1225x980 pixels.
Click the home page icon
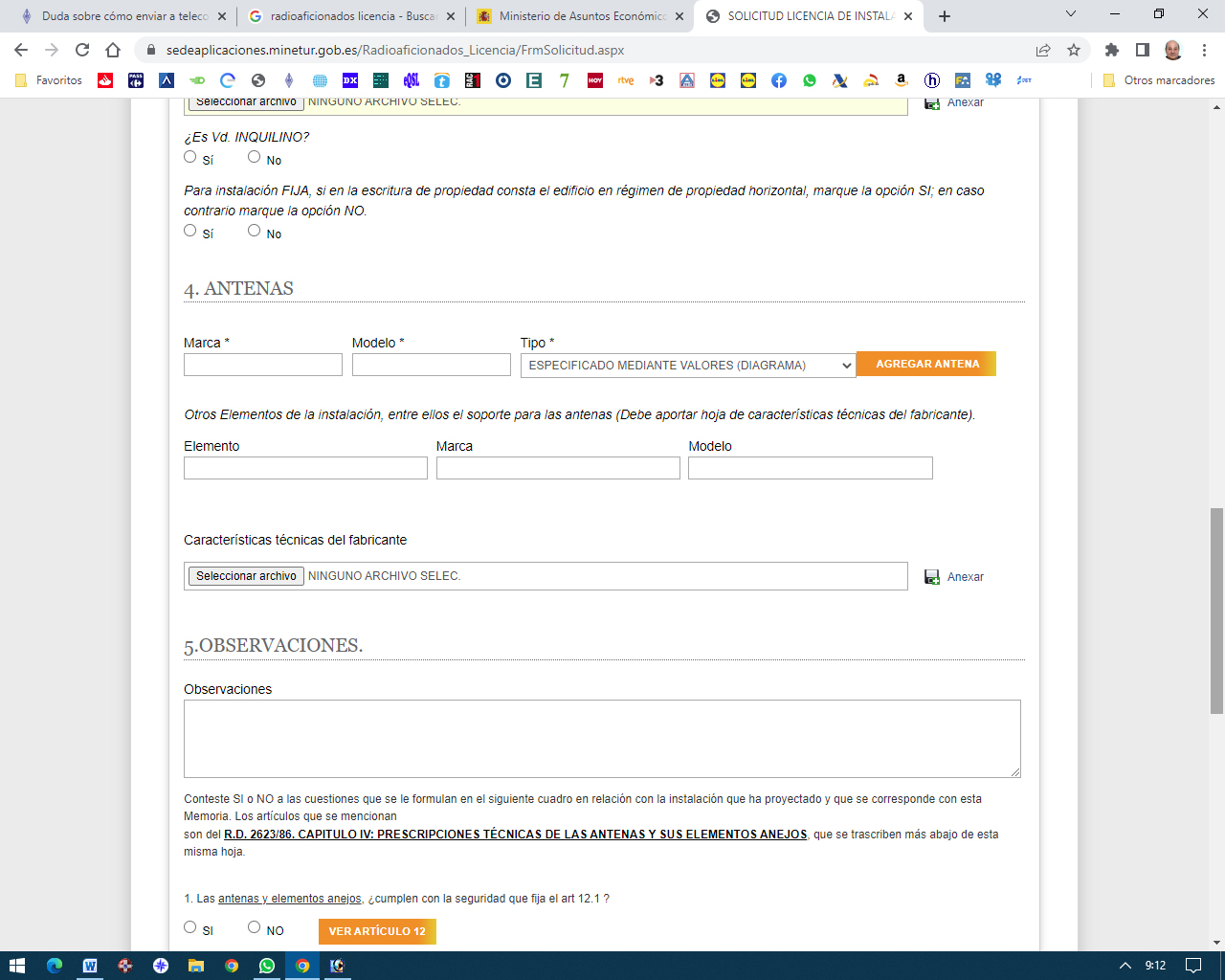113,50
